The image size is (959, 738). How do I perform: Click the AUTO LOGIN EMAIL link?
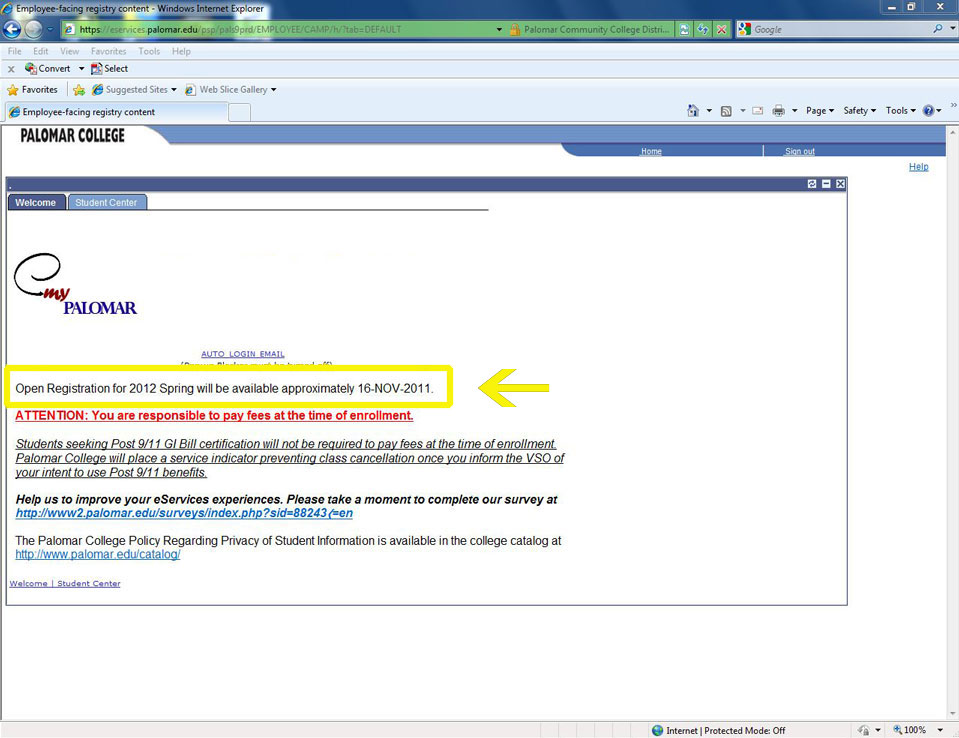click(243, 354)
